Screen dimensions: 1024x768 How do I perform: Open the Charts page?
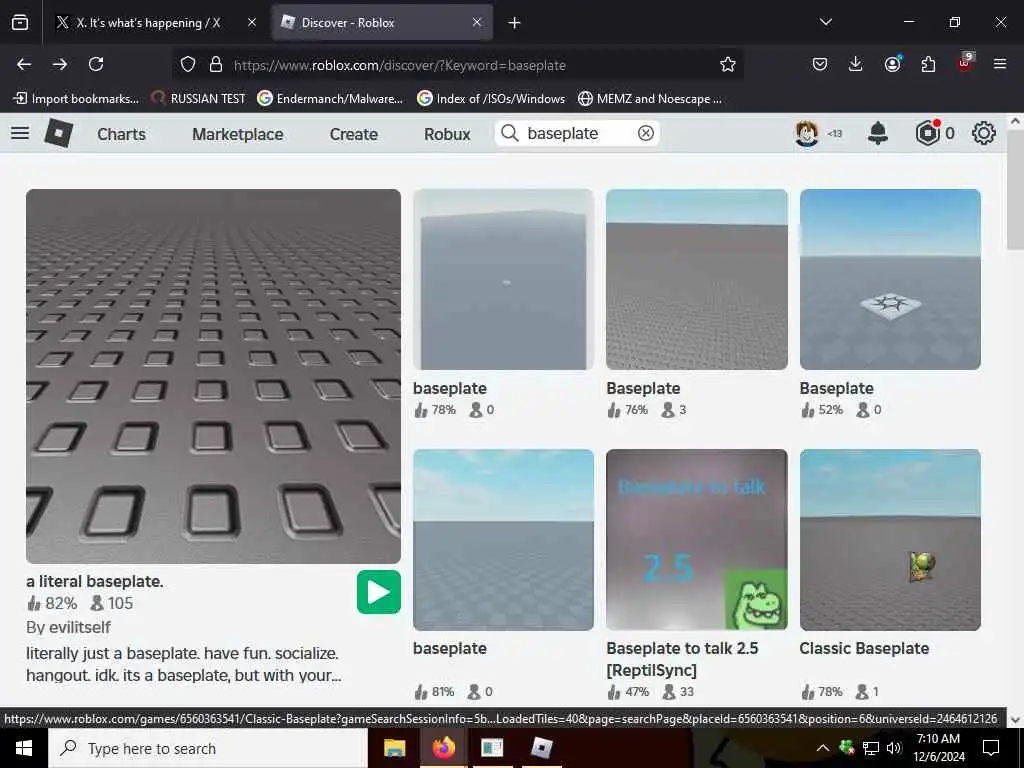click(x=121, y=134)
